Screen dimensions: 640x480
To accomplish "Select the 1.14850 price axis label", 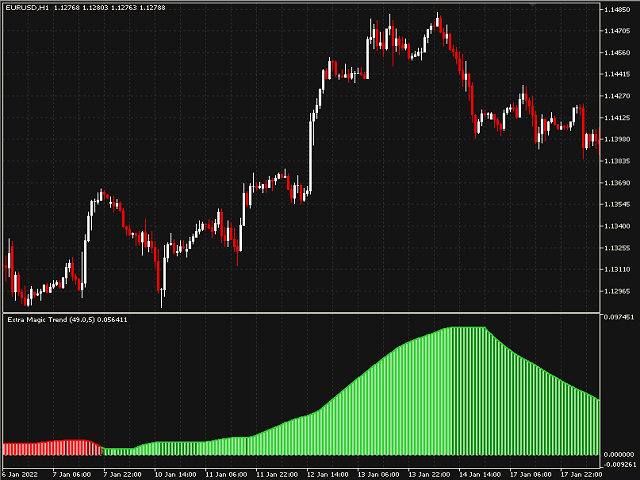I will click(618, 9).
